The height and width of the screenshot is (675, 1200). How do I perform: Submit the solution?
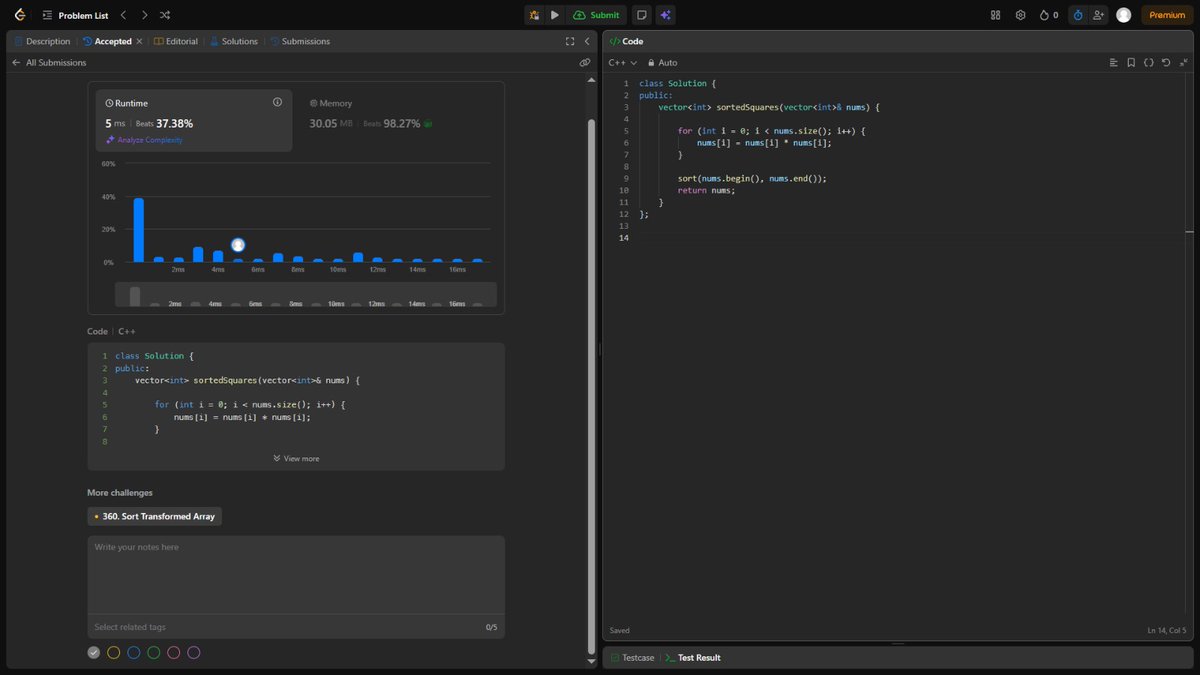[597, 15]
